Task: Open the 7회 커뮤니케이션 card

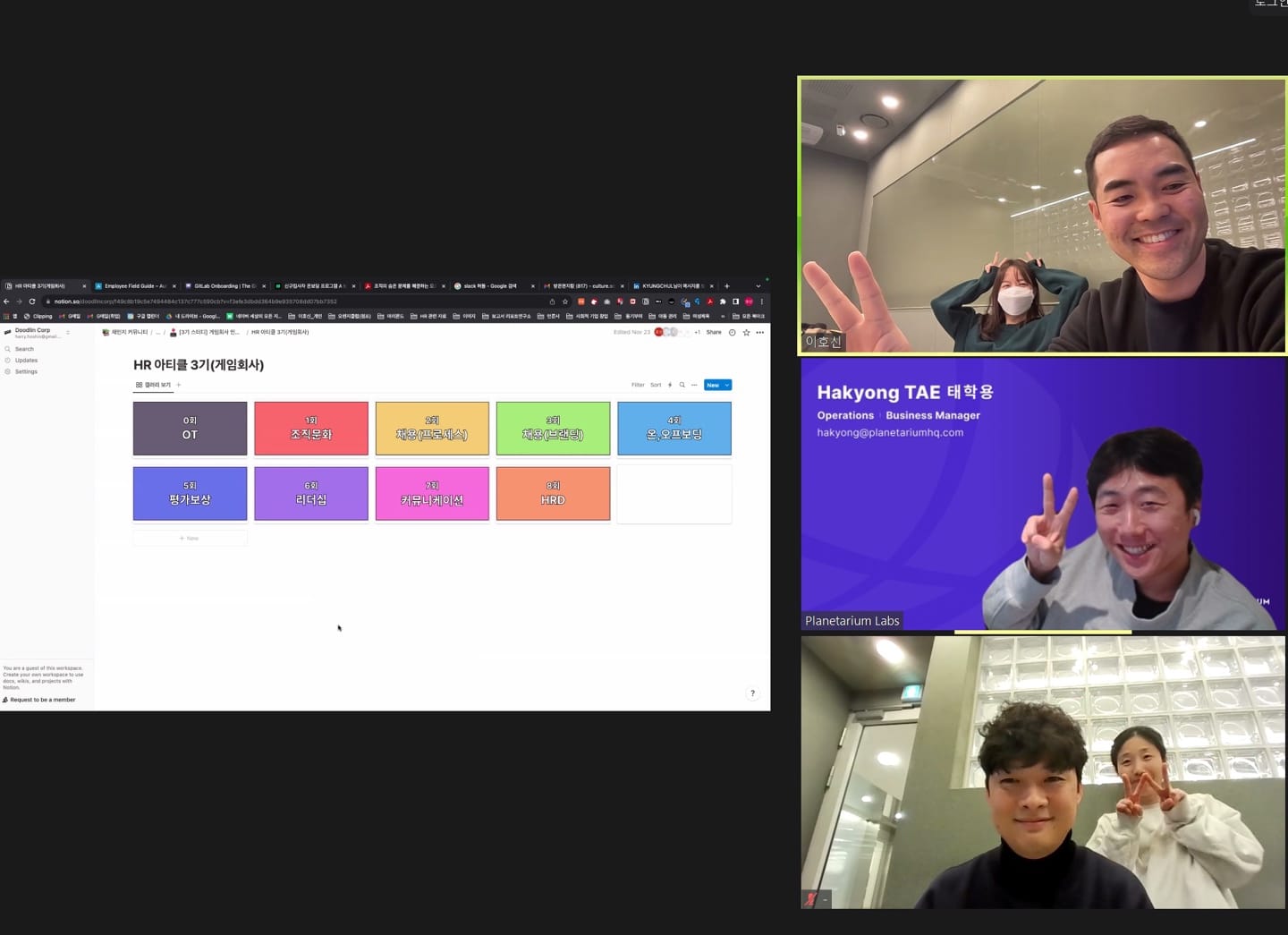Action: point(432,494)
